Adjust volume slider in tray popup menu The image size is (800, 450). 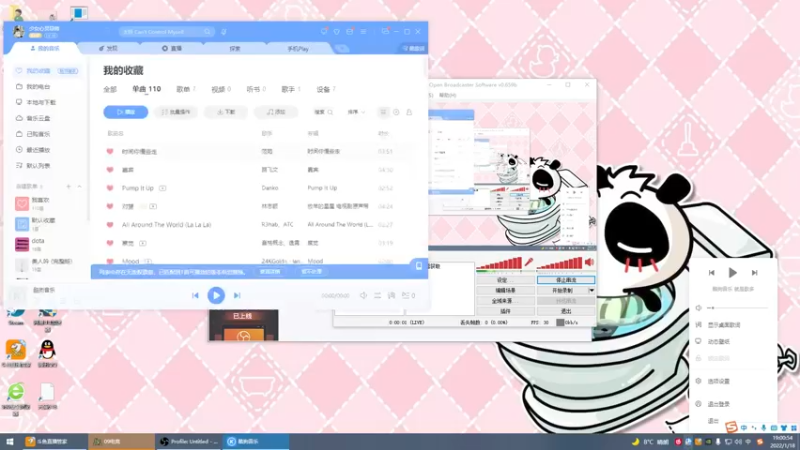737,308
